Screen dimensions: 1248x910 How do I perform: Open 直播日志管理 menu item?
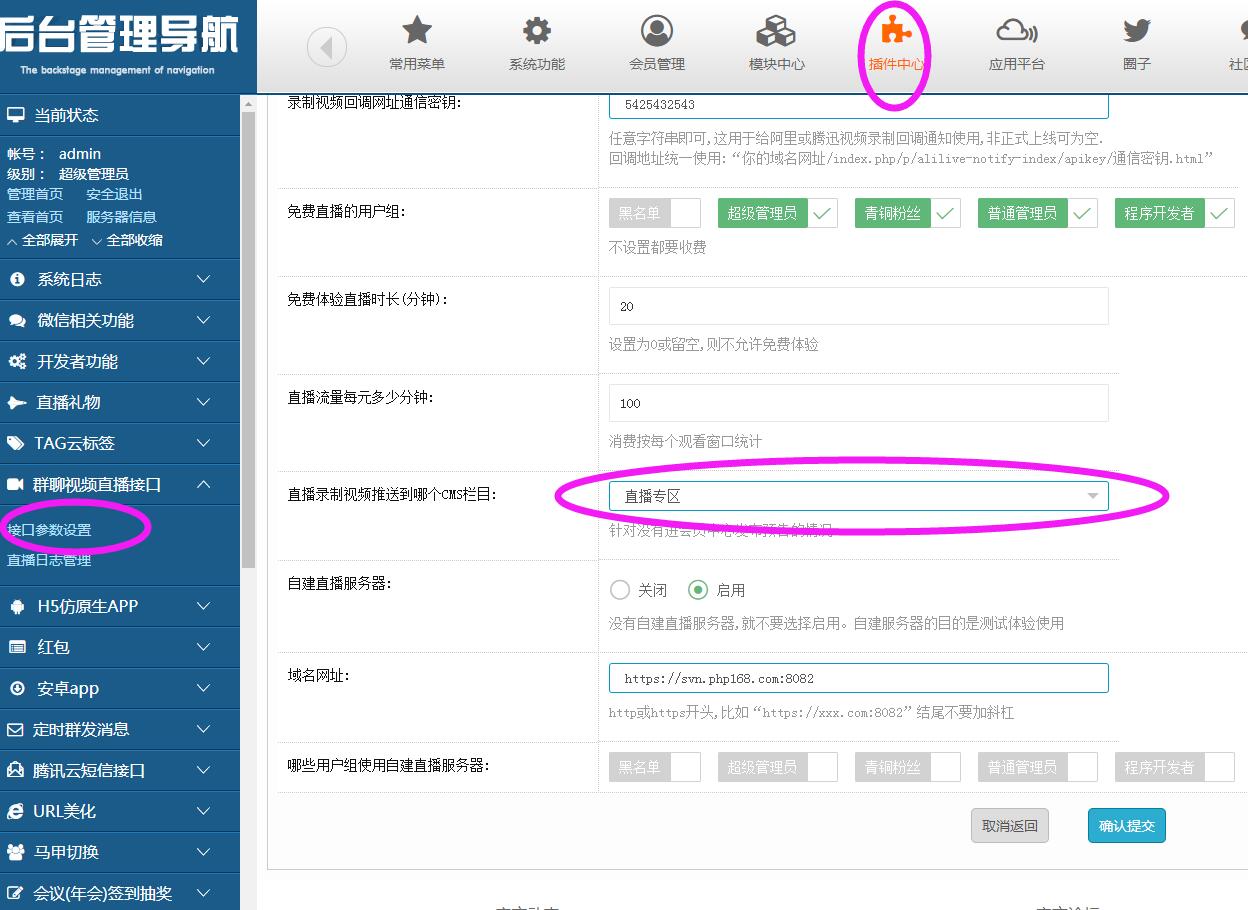point(49,560)
